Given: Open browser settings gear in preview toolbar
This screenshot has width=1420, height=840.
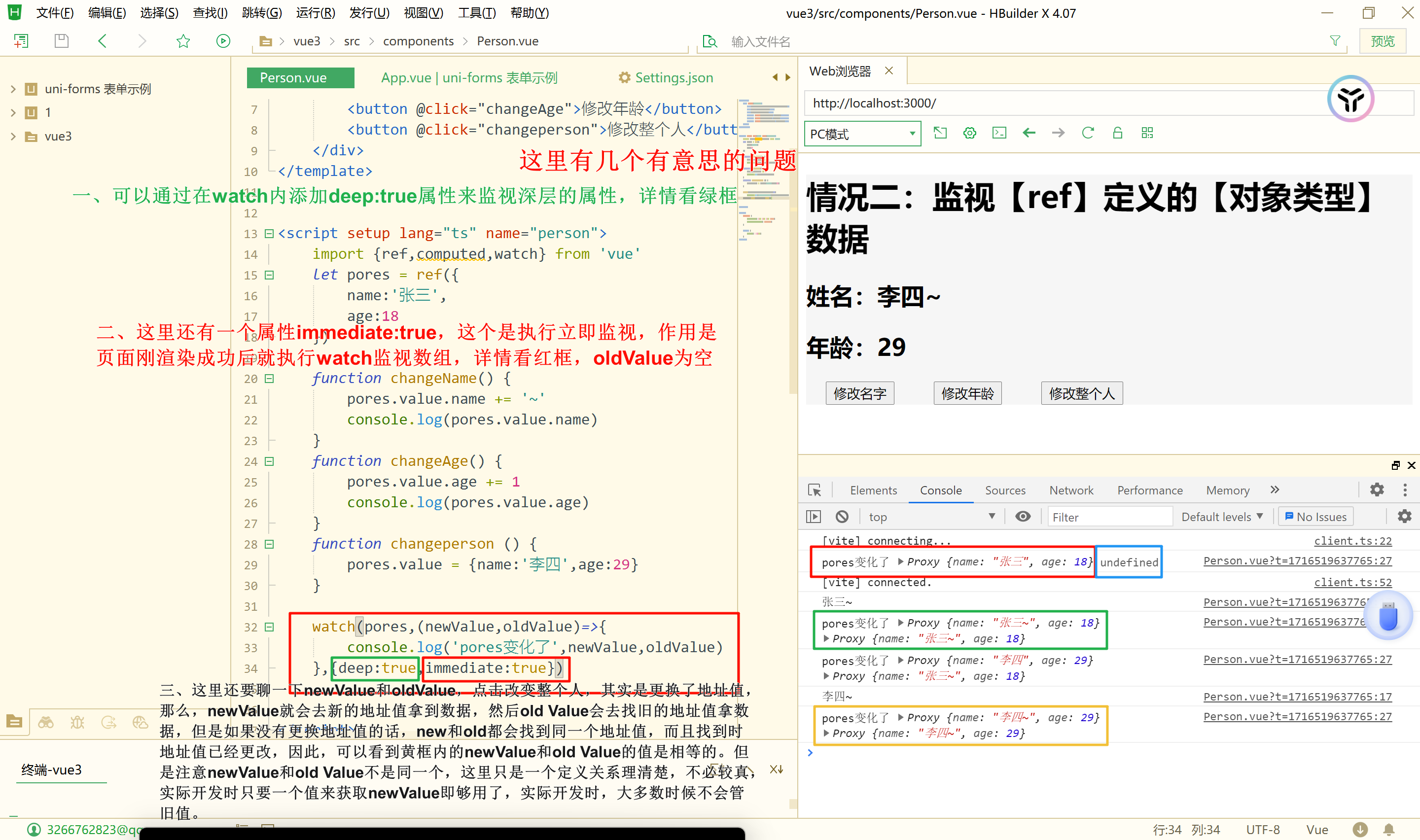Looking at the screenshot, I should tap(969, 133).
